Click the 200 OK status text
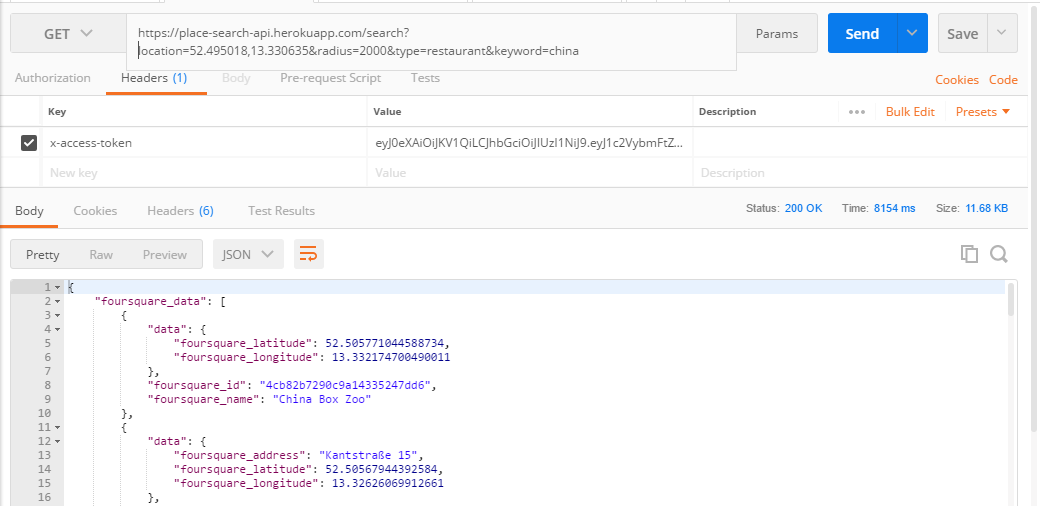Image resolution: width=1040 pixels, height=506 pixels. coord(803,208)
